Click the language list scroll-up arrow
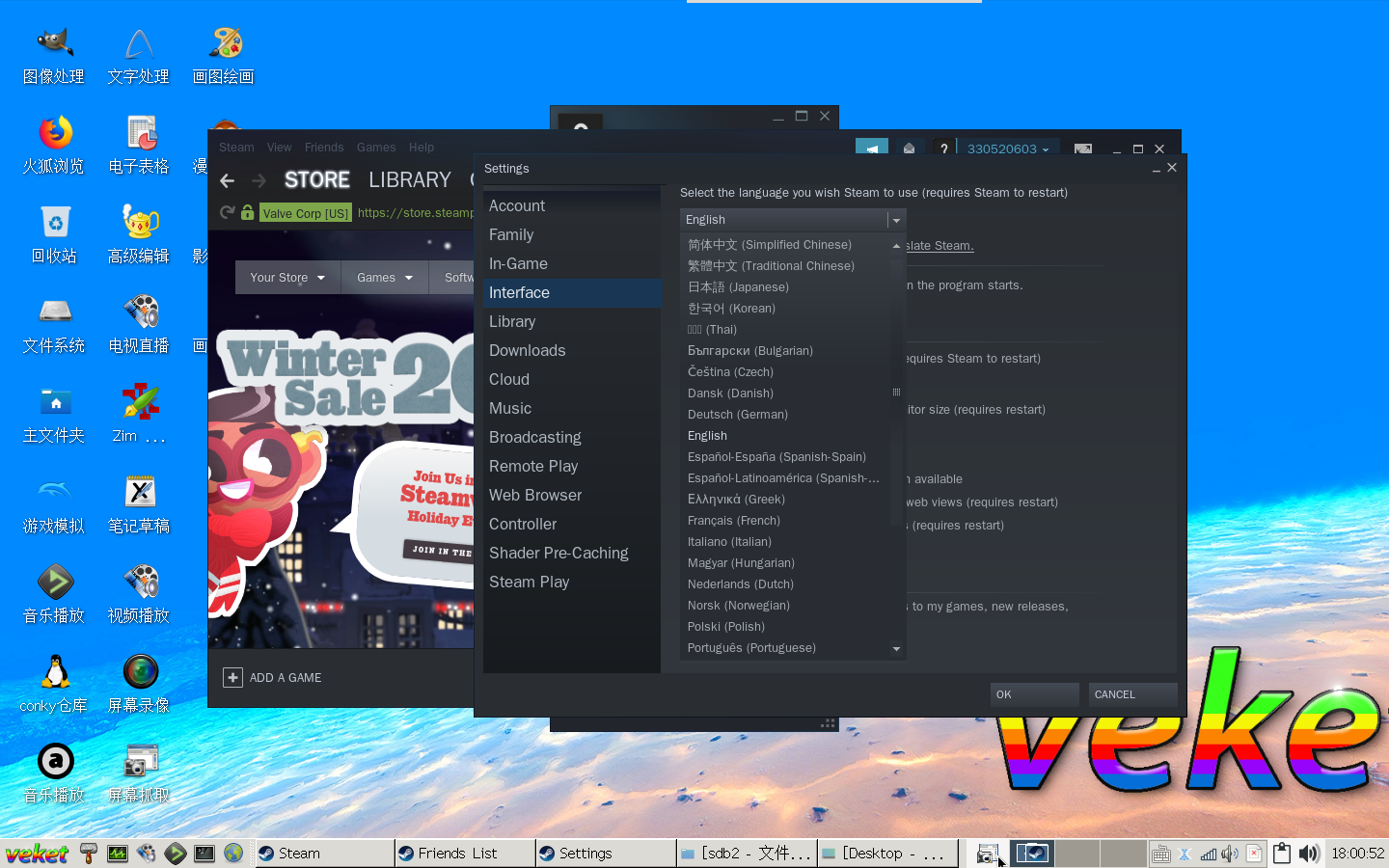The width and height of the screenshot is (1389, 868). pos(896,246)
